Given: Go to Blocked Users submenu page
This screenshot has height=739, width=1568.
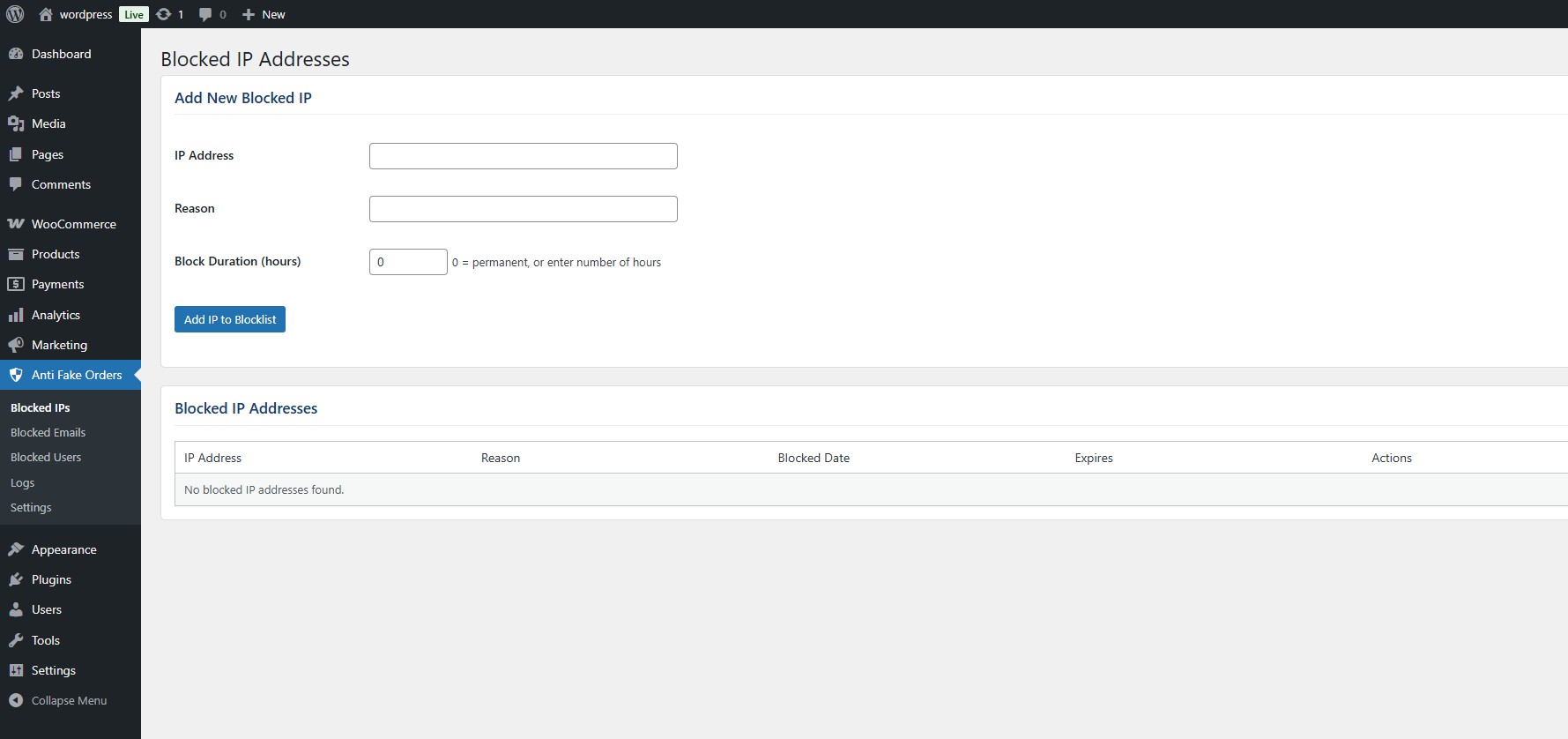Looking at the screenshot, I should 46,457.
